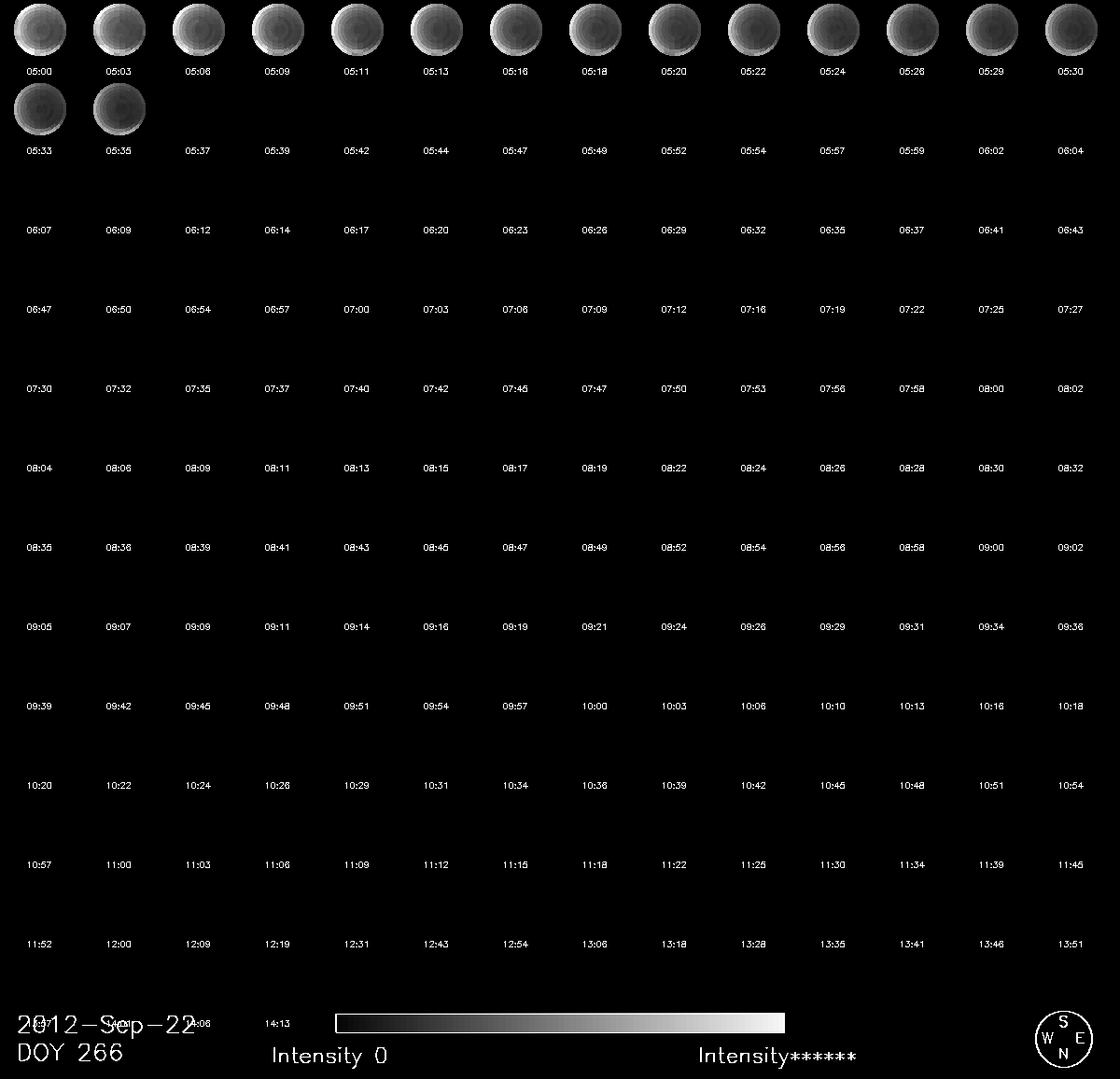Click the 12:31 time label

click(357, 944)
